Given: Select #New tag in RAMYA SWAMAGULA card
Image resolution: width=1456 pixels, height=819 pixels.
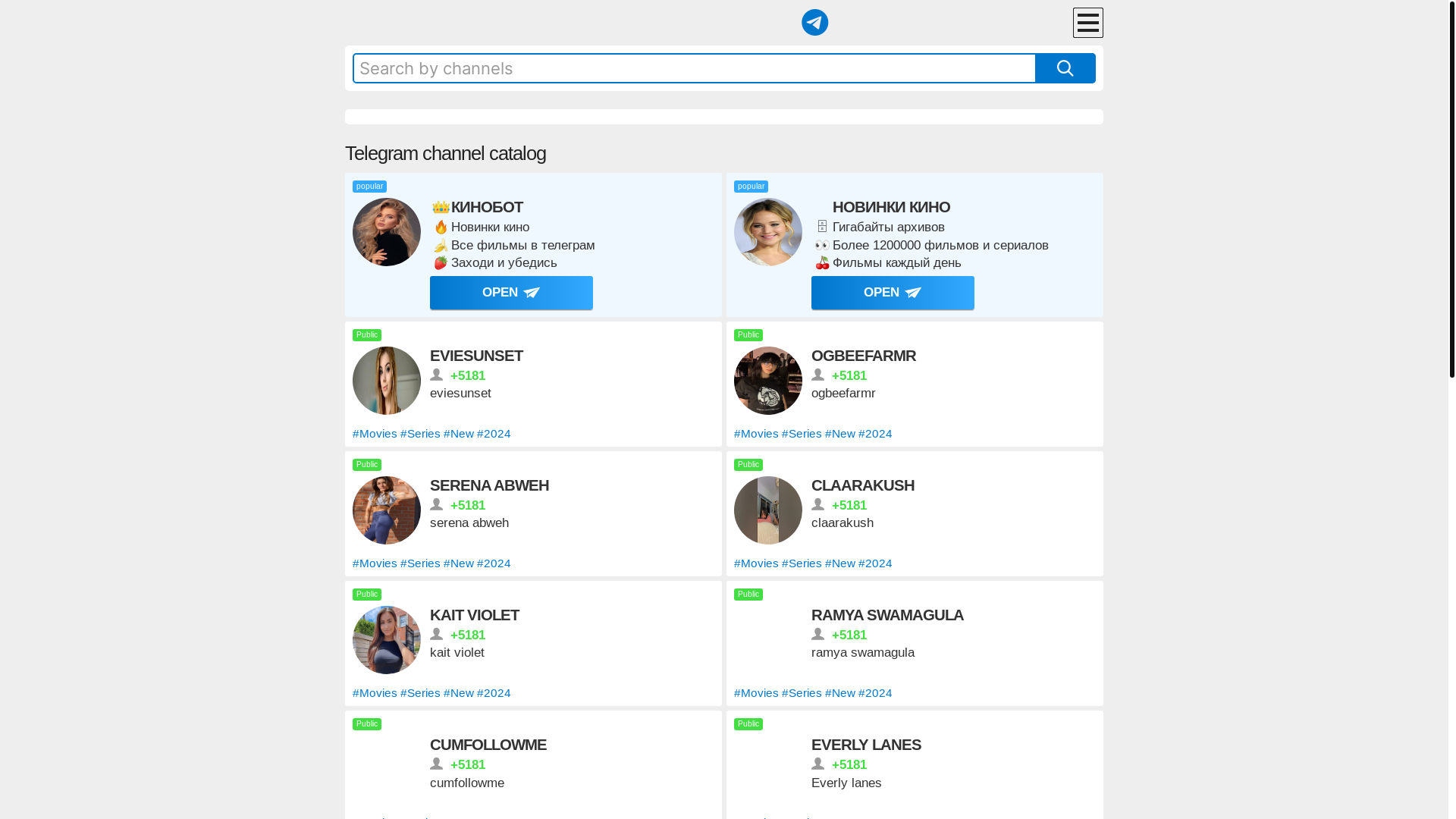Looking at the screenshot, I should 840,693.
